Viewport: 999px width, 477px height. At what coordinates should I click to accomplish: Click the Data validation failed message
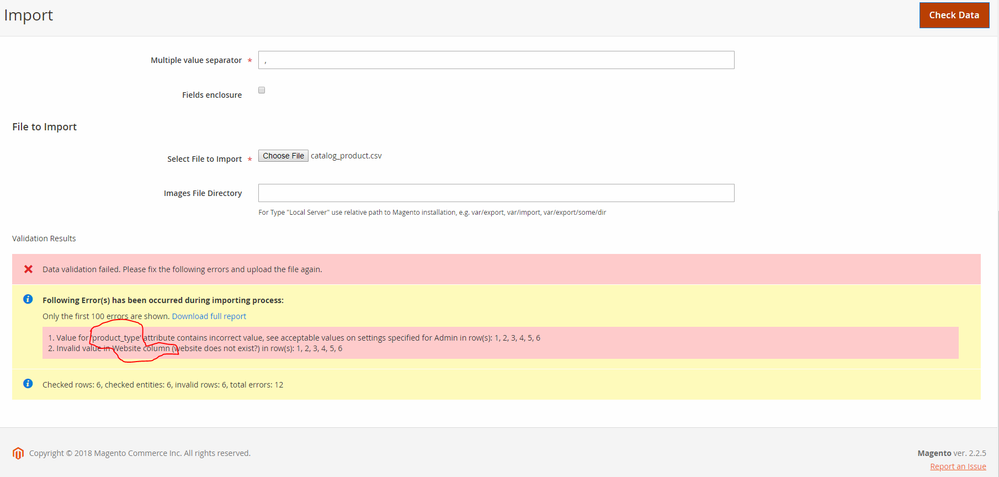(182, 269)
